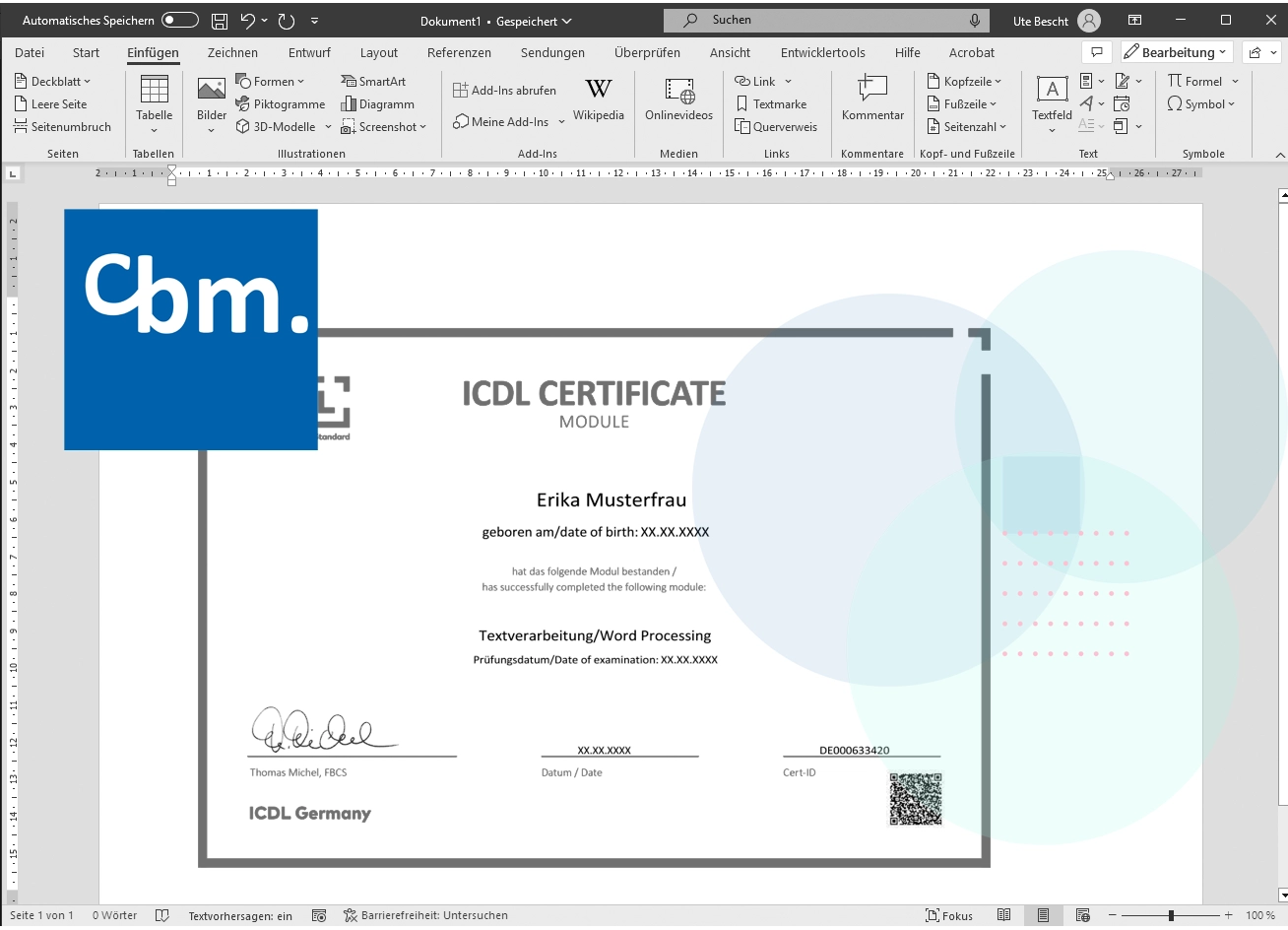Increase zoom with the plus button
The image size is (1288, 930).
[1228, 915]
